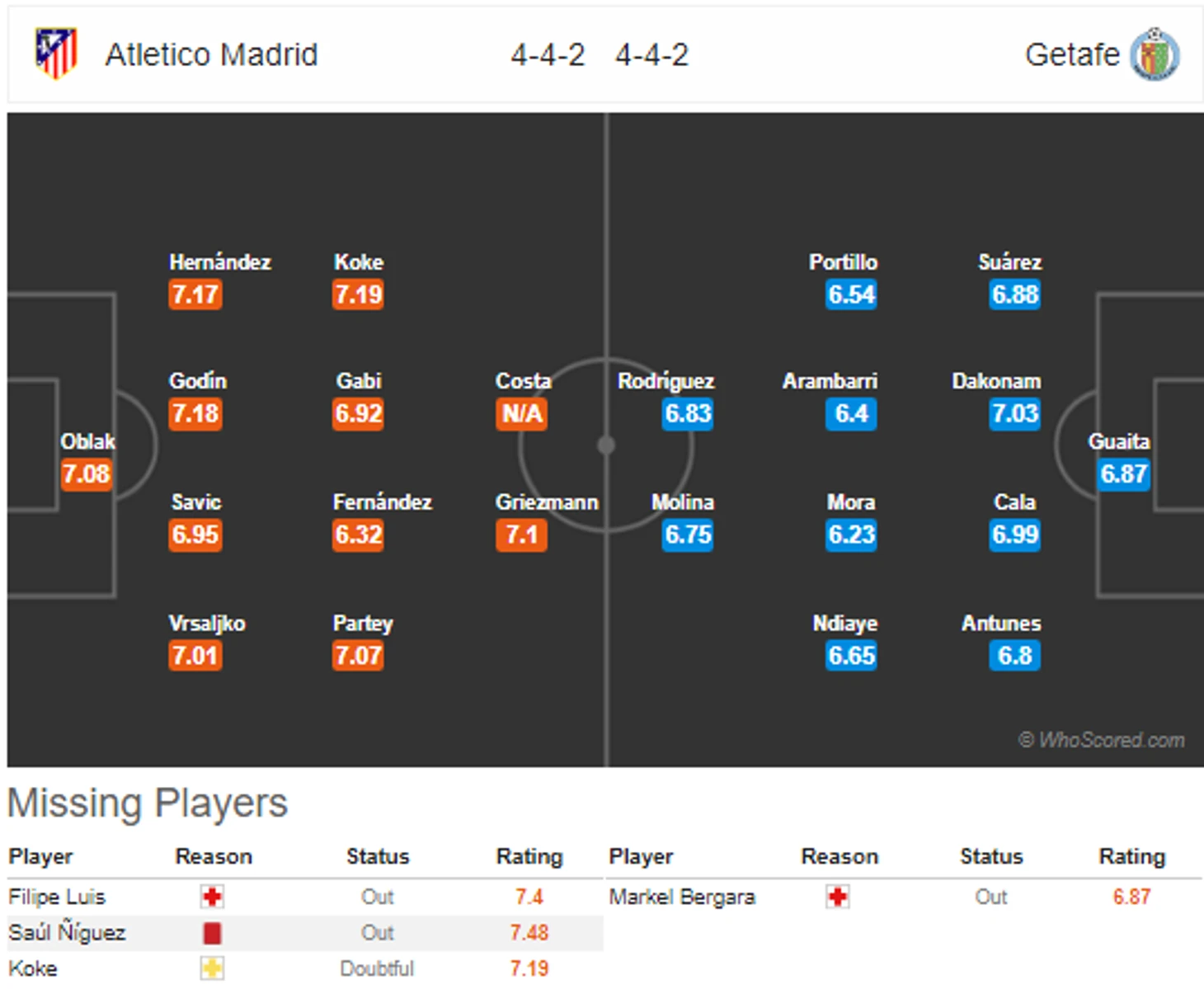
Task: Click Saúl Ñíguez red card icon
Action: click(212, 933)
